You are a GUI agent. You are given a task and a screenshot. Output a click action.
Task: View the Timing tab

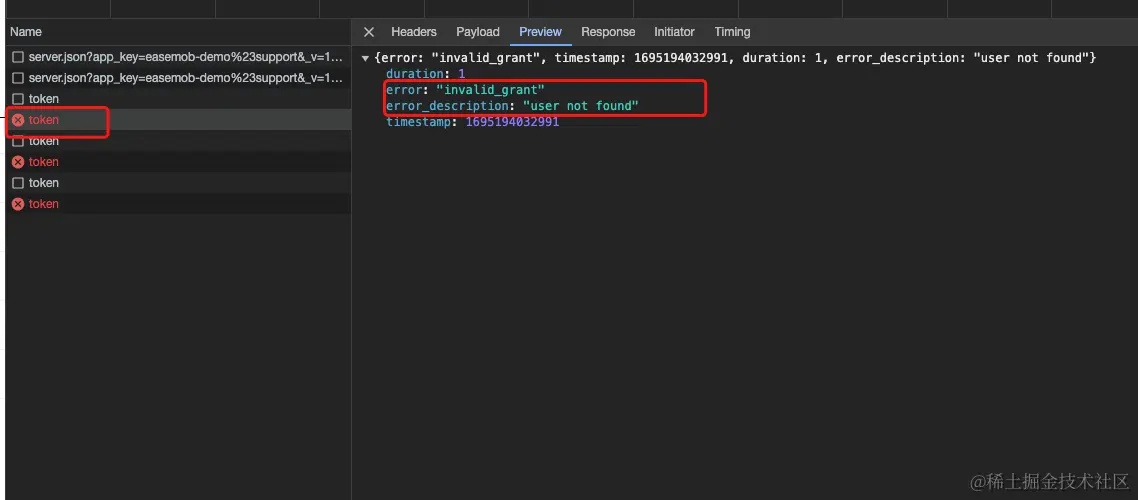pyautogui.click(x=732, y=32)
